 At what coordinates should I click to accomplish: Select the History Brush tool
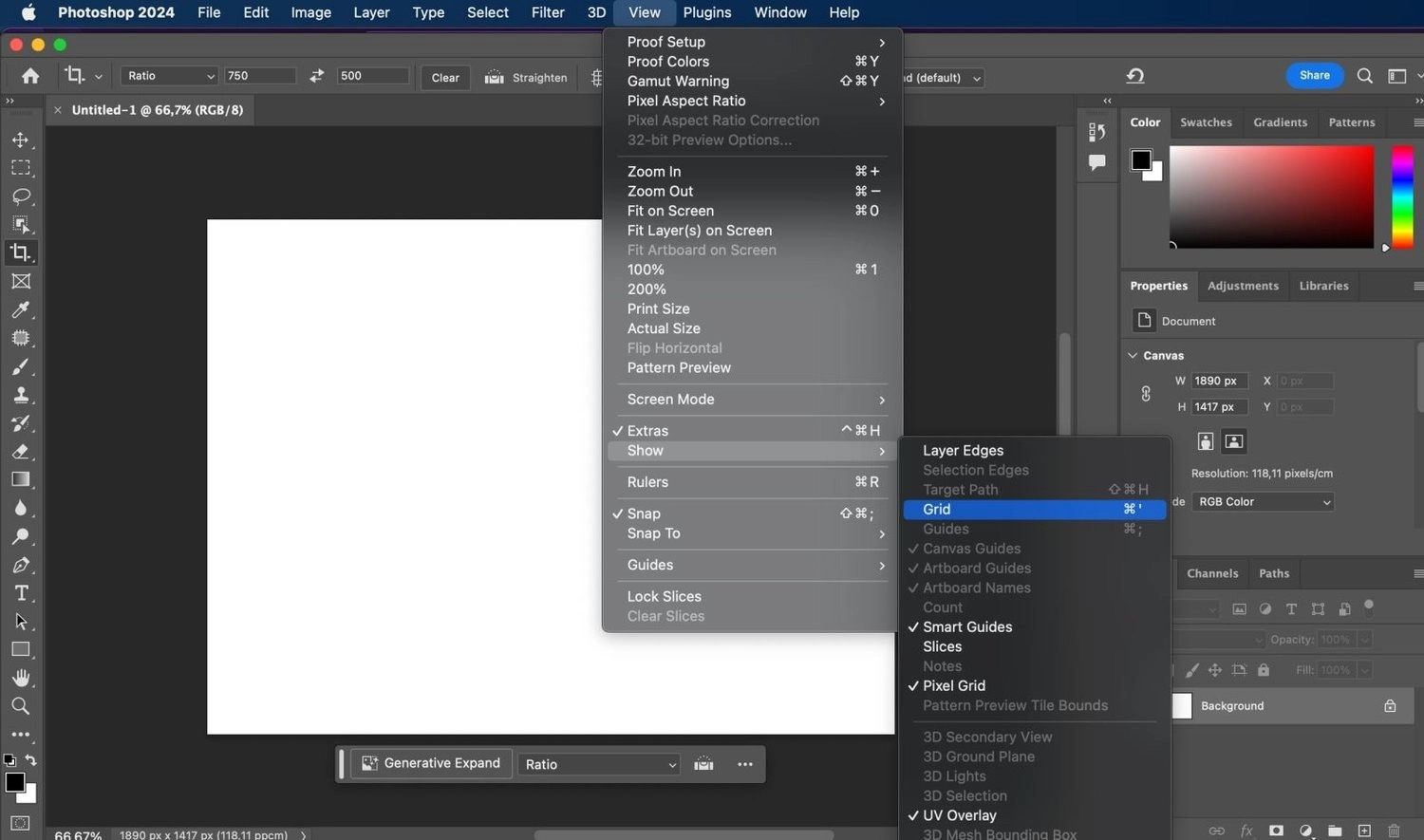coord(20,423)
